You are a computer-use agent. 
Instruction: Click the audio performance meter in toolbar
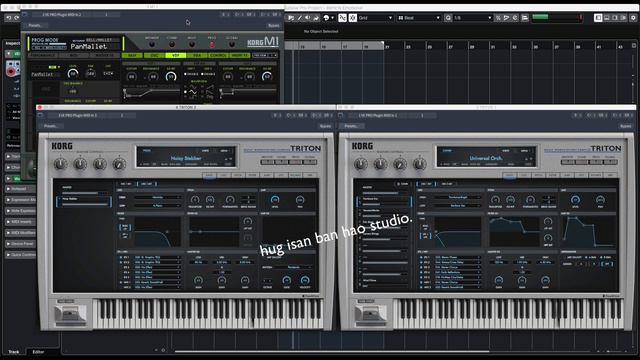(557, 18)
